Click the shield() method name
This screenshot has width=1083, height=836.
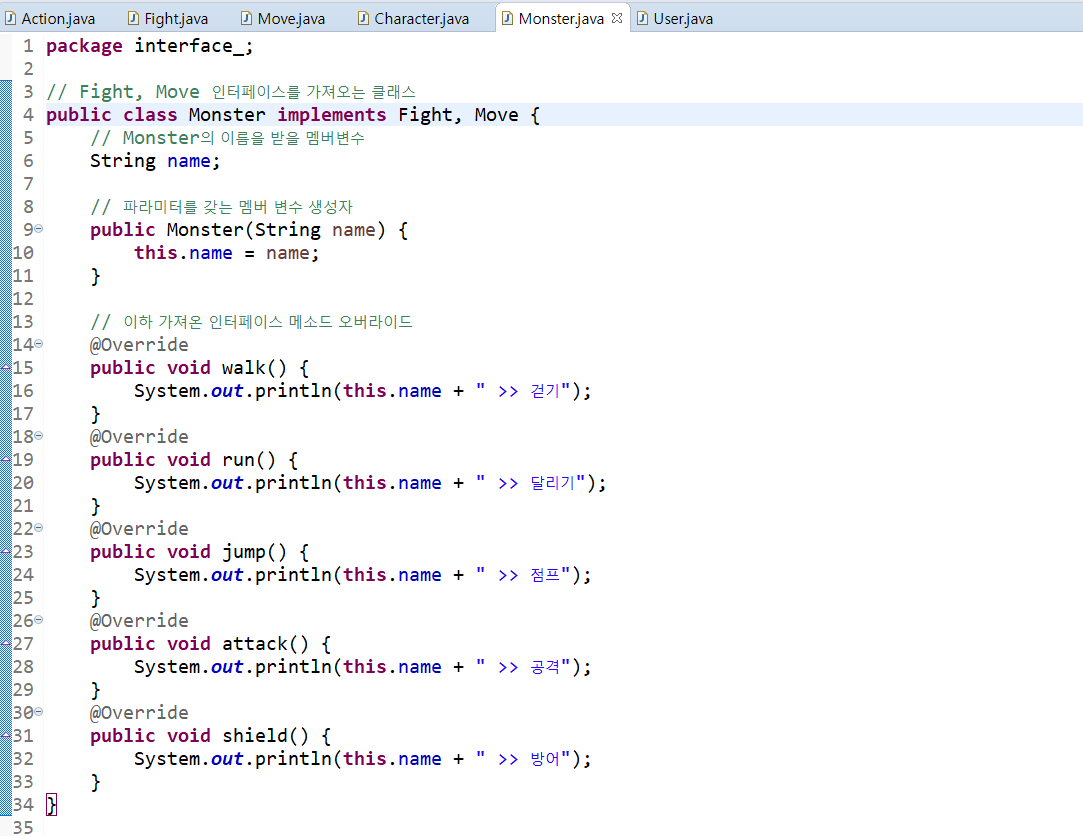tap(254, 735)
